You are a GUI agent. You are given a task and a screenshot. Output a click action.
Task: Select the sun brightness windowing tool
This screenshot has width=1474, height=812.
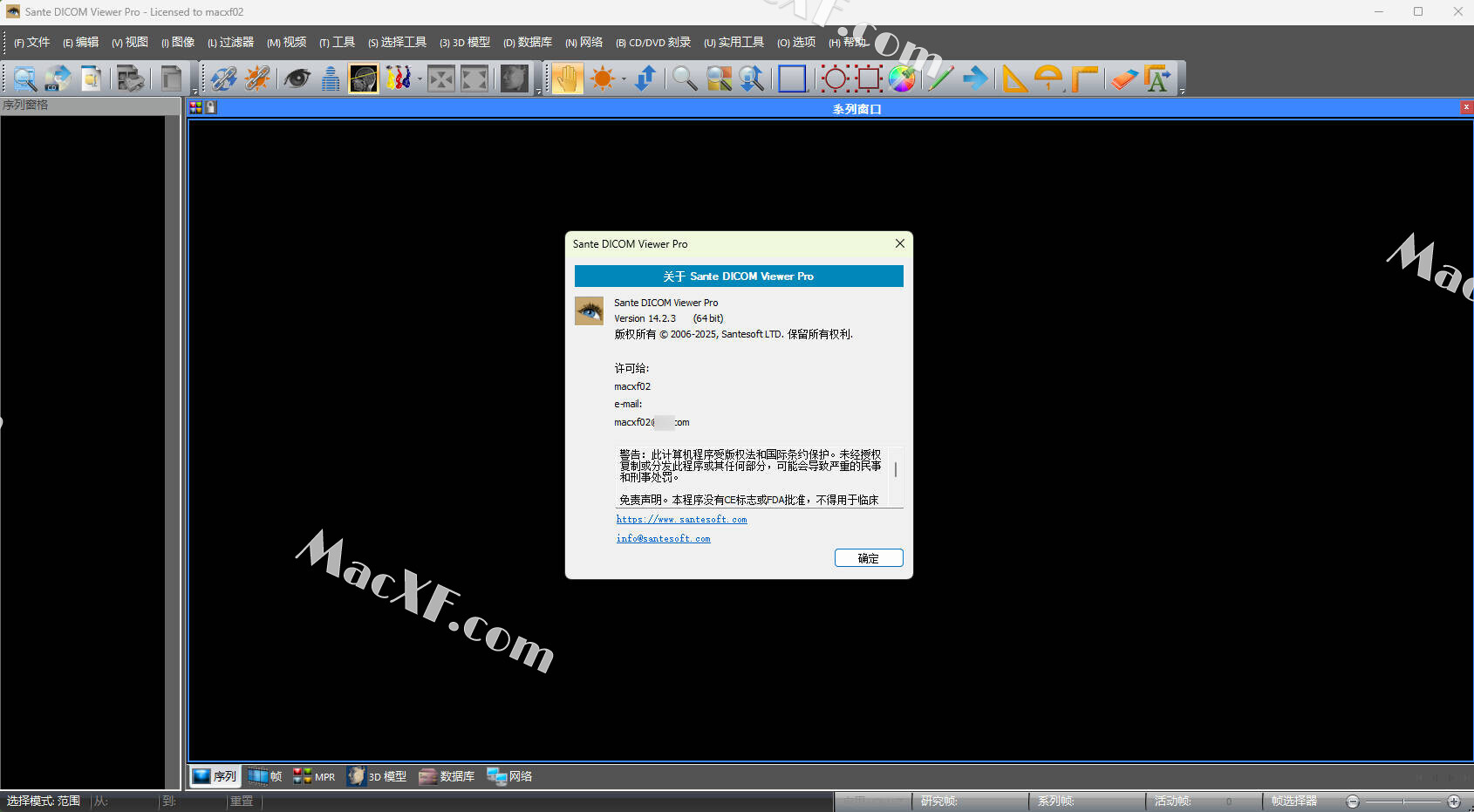603,78
